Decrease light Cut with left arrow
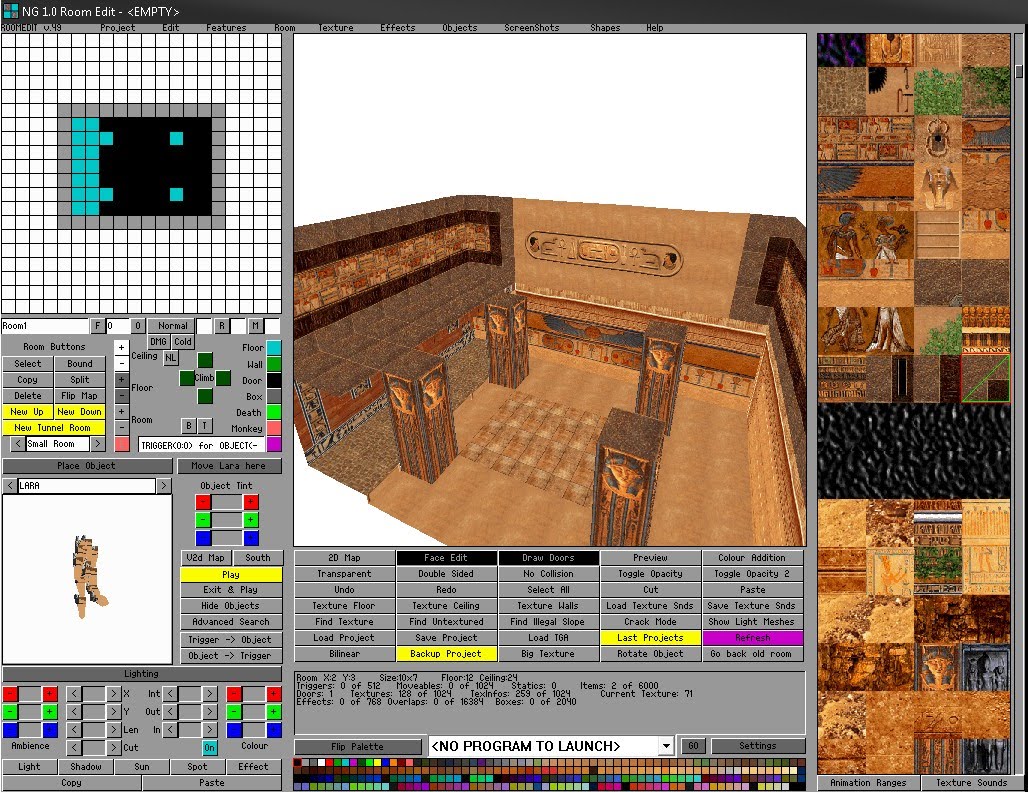The height and width of the screenshot is (792, 1028). pyautogui.click(x=74, y=747)
